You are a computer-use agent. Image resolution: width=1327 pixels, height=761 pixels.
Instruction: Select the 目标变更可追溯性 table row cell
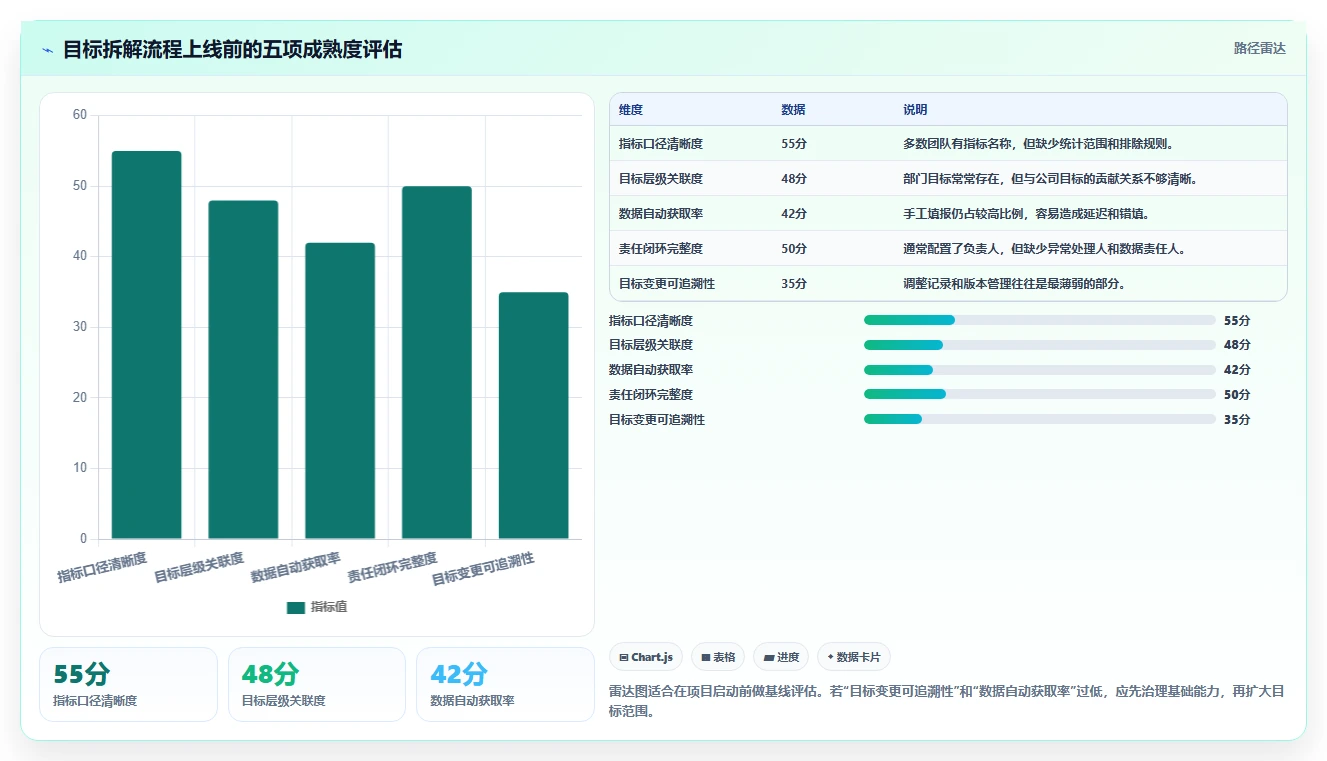[667, 284]
